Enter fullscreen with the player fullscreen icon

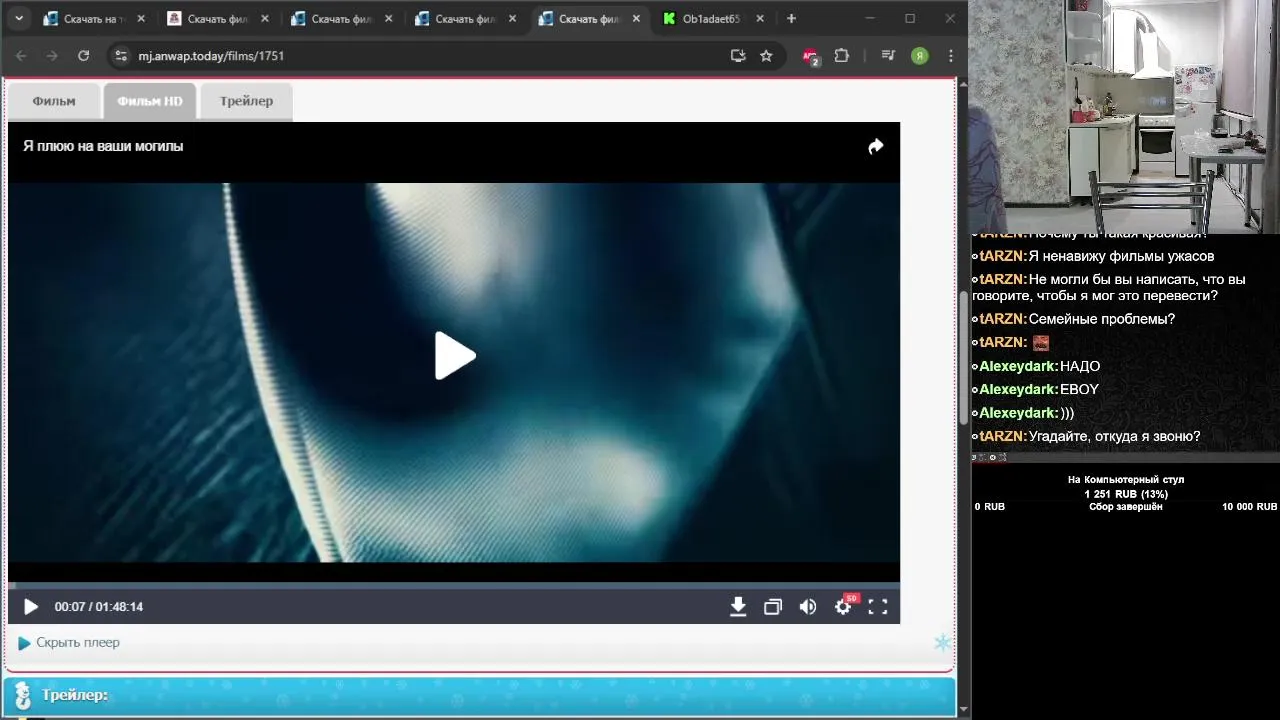pos(877,607)
